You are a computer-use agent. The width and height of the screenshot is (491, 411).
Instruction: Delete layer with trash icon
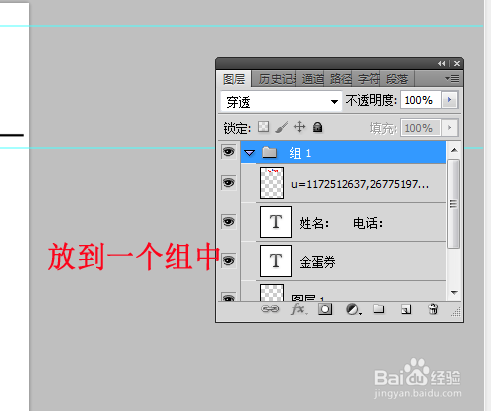pos(433,309)
